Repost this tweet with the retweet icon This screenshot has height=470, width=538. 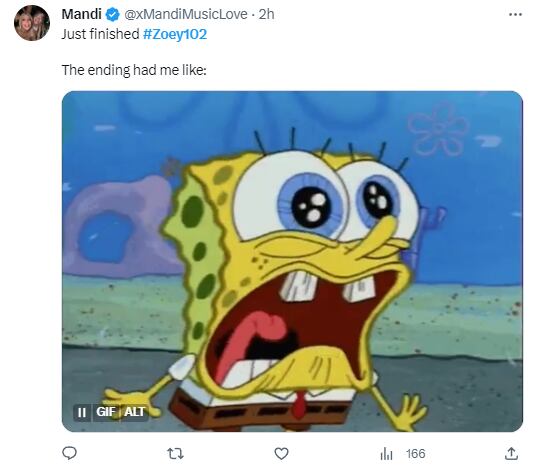point(175,454)
